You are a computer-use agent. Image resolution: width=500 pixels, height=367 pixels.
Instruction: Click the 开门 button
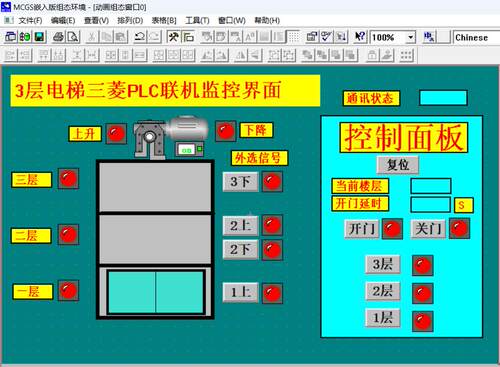(x=362, y=229)
